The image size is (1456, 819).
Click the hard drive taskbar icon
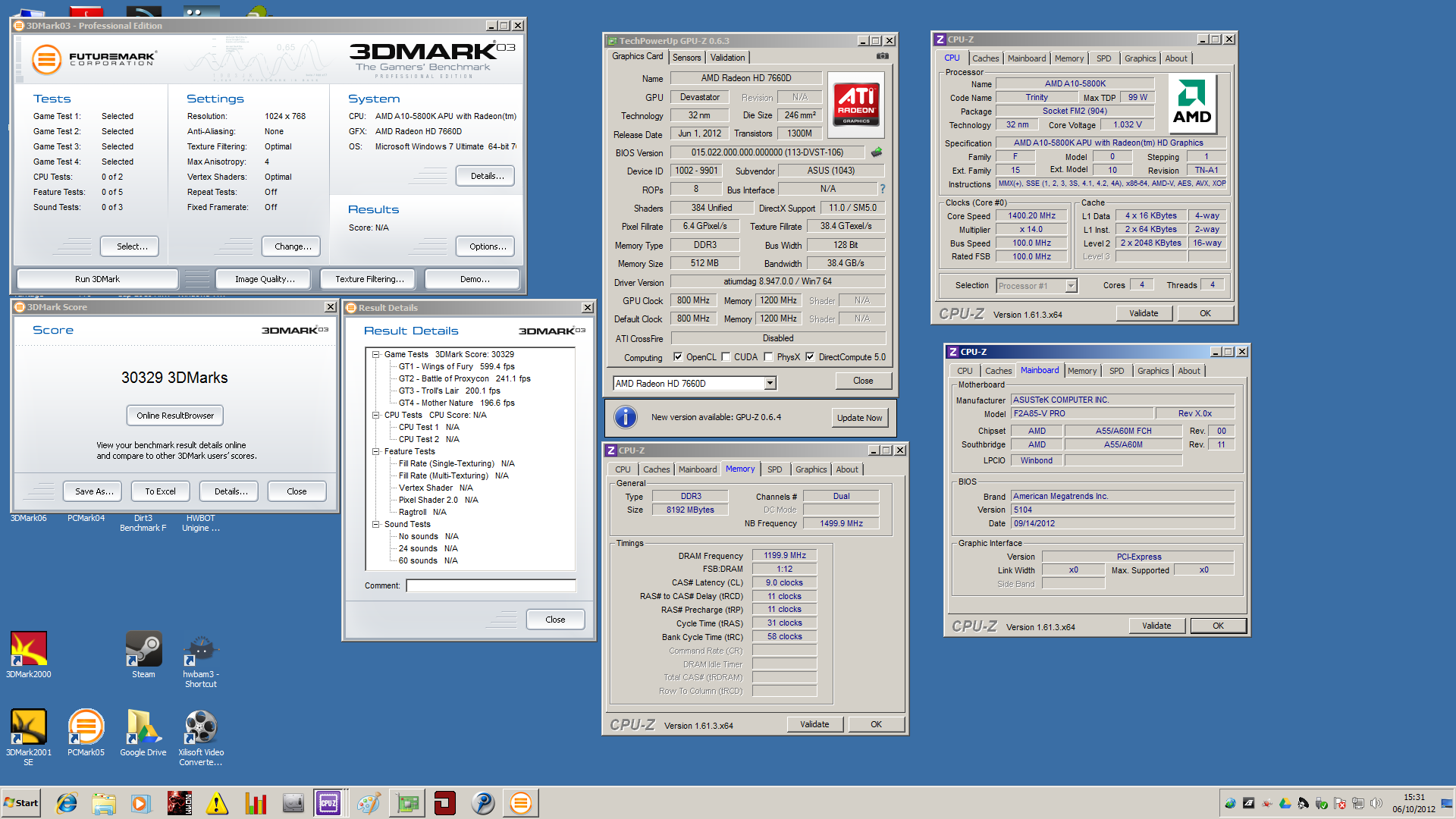293,803
